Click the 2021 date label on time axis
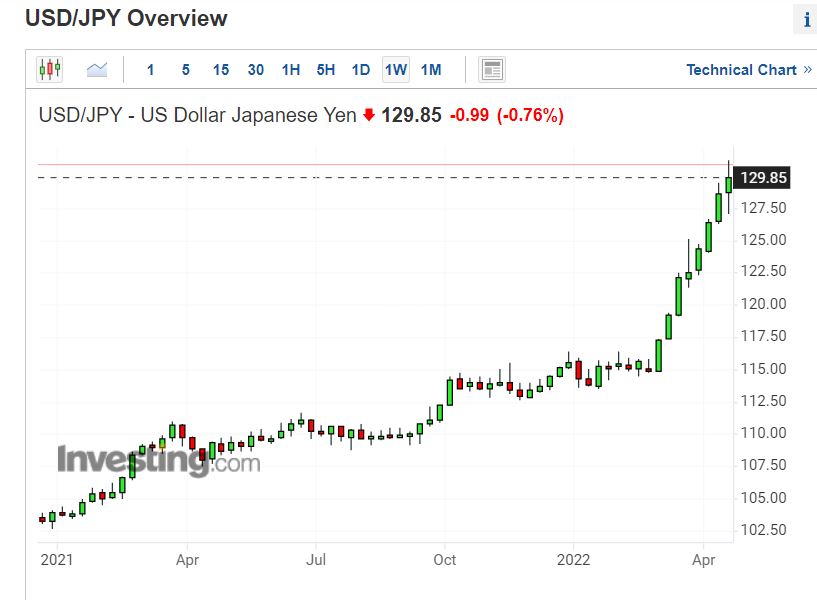817x600 pixels. pos(57,560)
